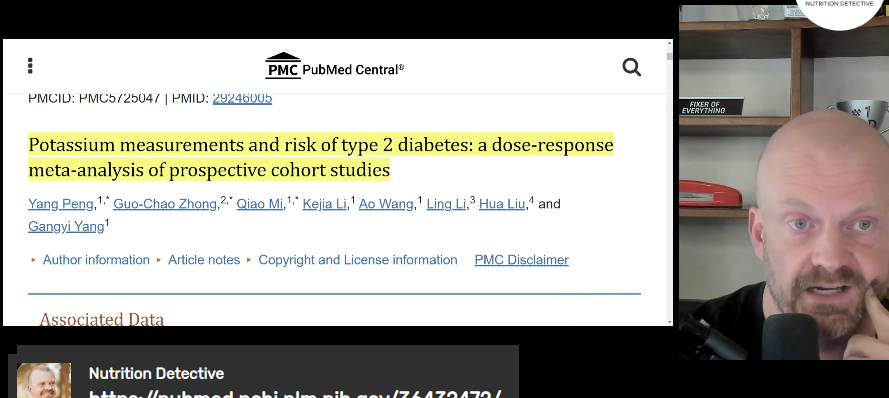Open PMID link 29246005
889x398 pixels.
pos(242,98)
